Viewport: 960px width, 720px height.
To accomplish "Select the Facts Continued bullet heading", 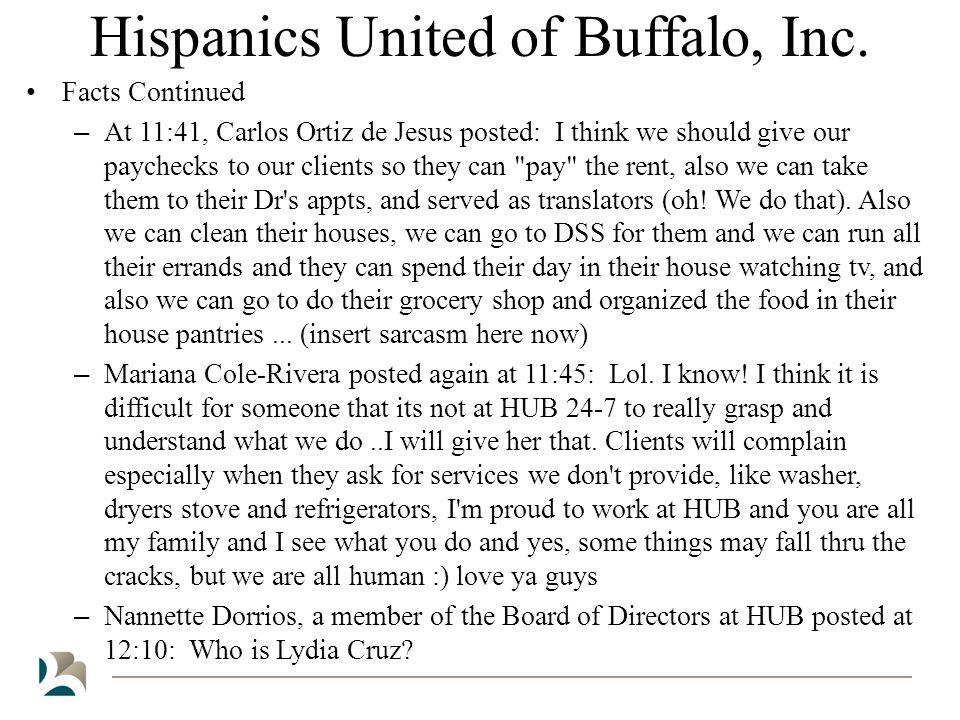I will click(x=153, y=92).
